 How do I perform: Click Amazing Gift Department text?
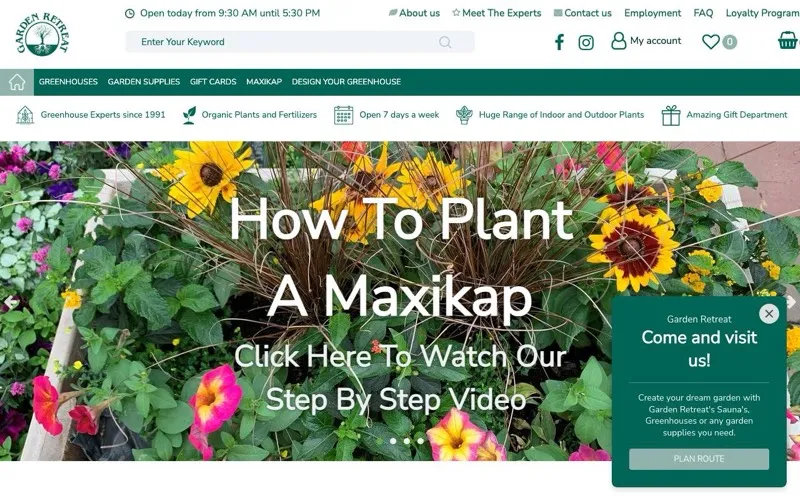[737, 115]
